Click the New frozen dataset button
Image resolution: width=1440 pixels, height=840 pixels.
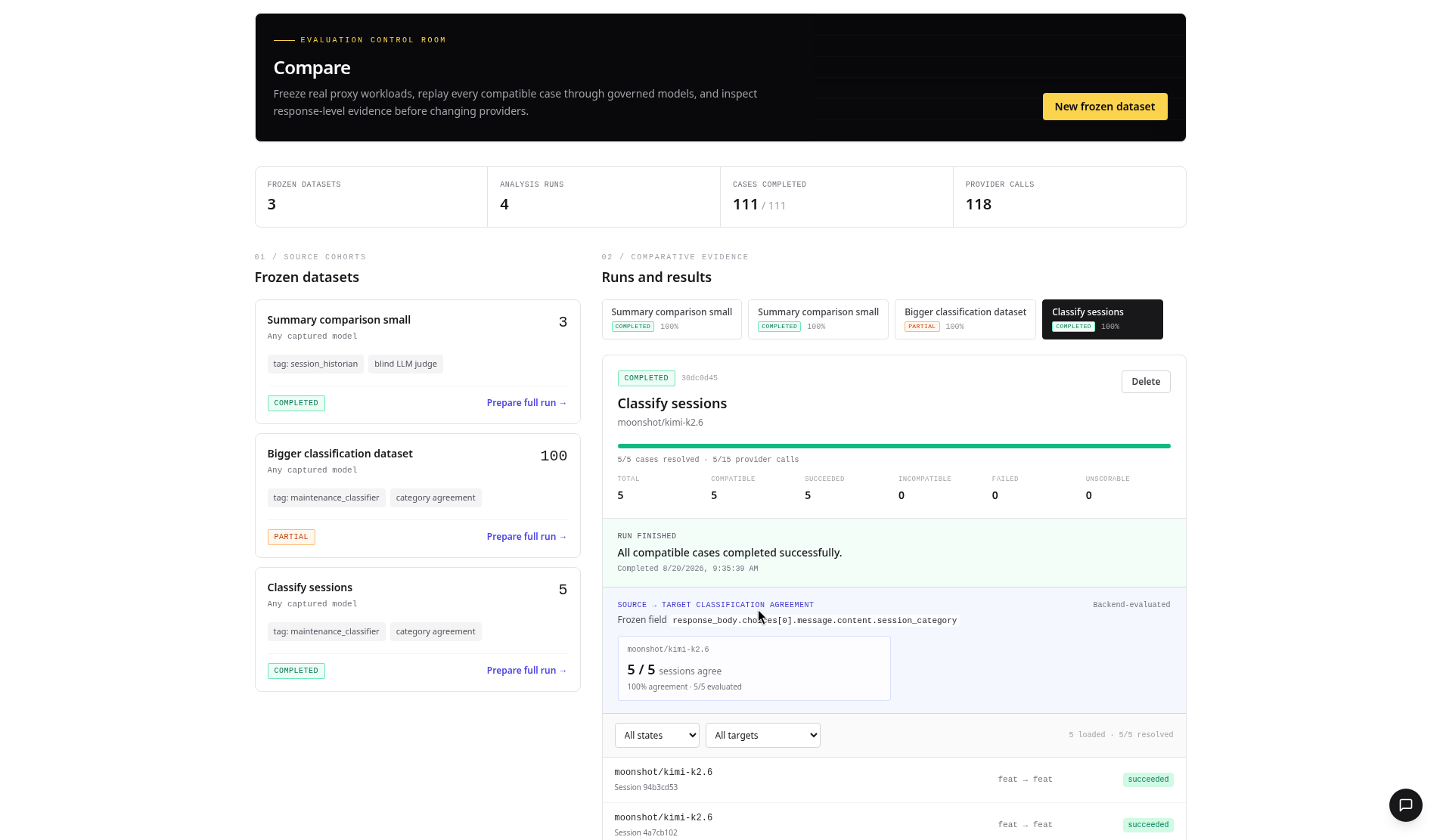click(x=1104, y=107)
